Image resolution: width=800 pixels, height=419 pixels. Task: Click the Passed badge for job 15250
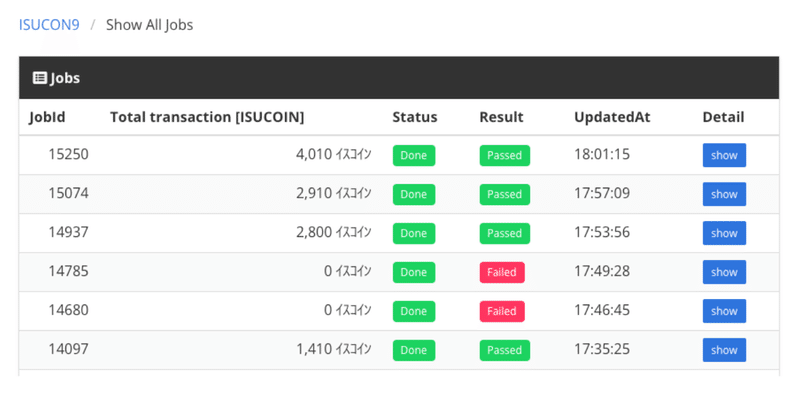click(505, 155)
